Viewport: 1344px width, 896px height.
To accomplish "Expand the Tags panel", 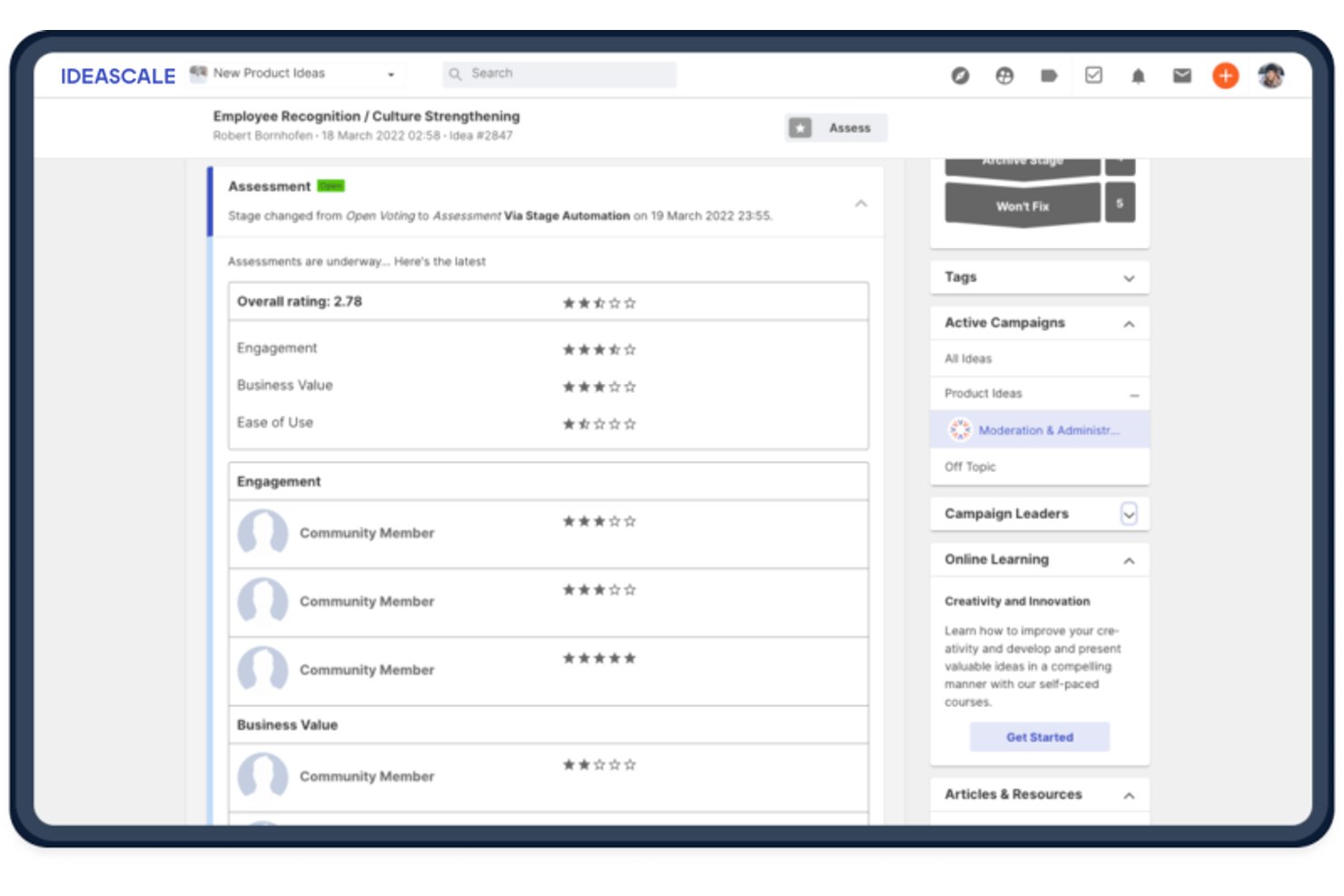I will coord(1129,278).
